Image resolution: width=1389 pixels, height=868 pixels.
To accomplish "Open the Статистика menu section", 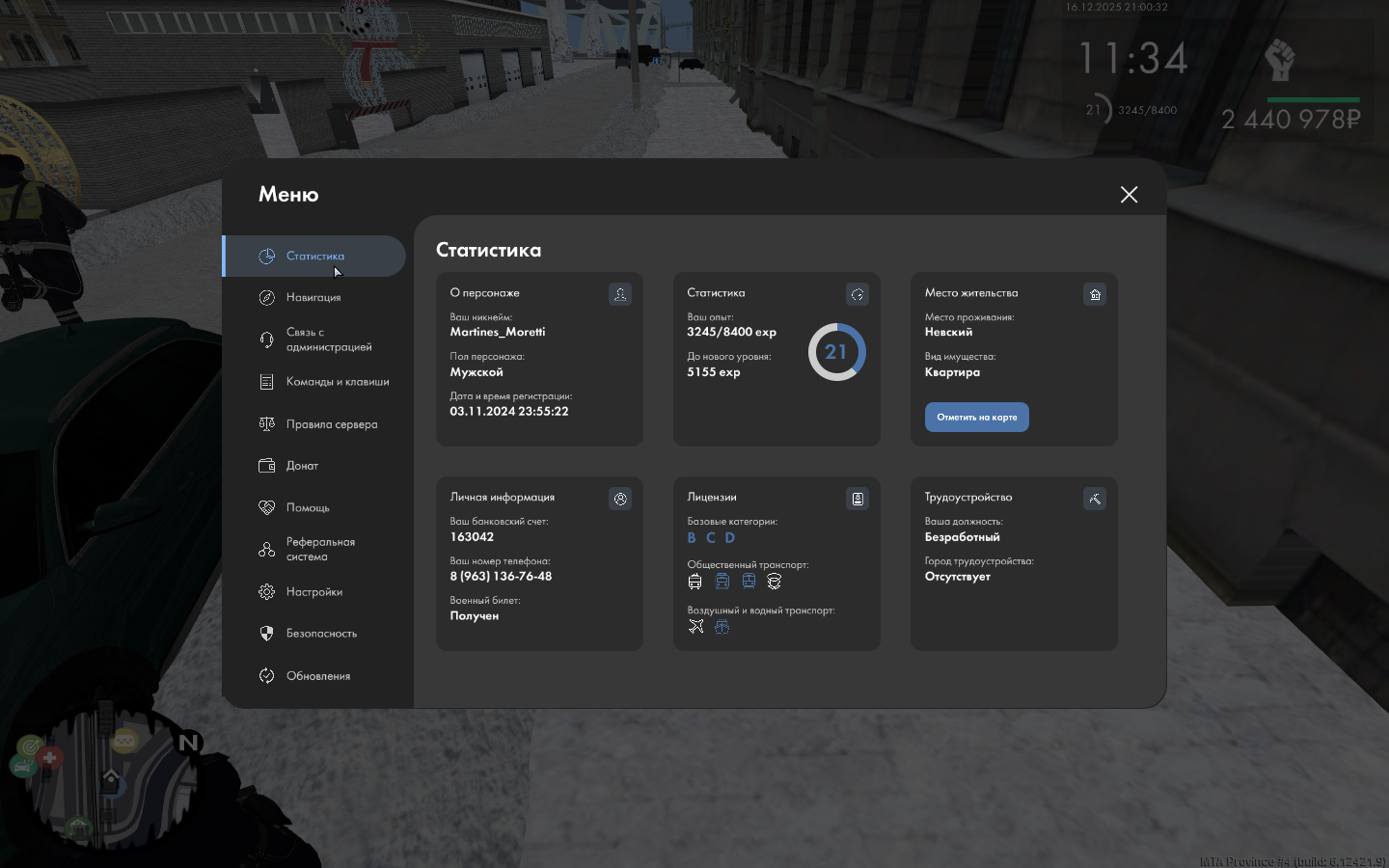I will 314,256.
